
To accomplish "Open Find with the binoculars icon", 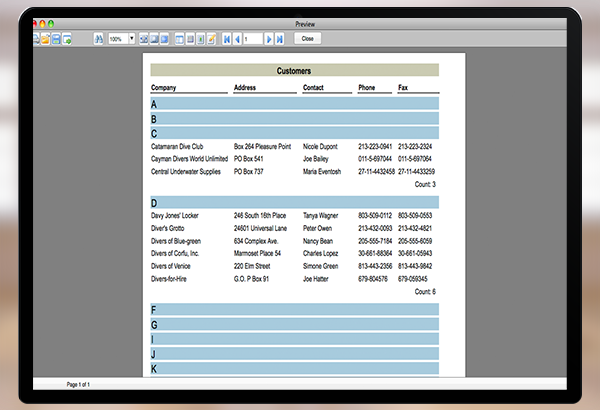I will [x=99, y=38].
